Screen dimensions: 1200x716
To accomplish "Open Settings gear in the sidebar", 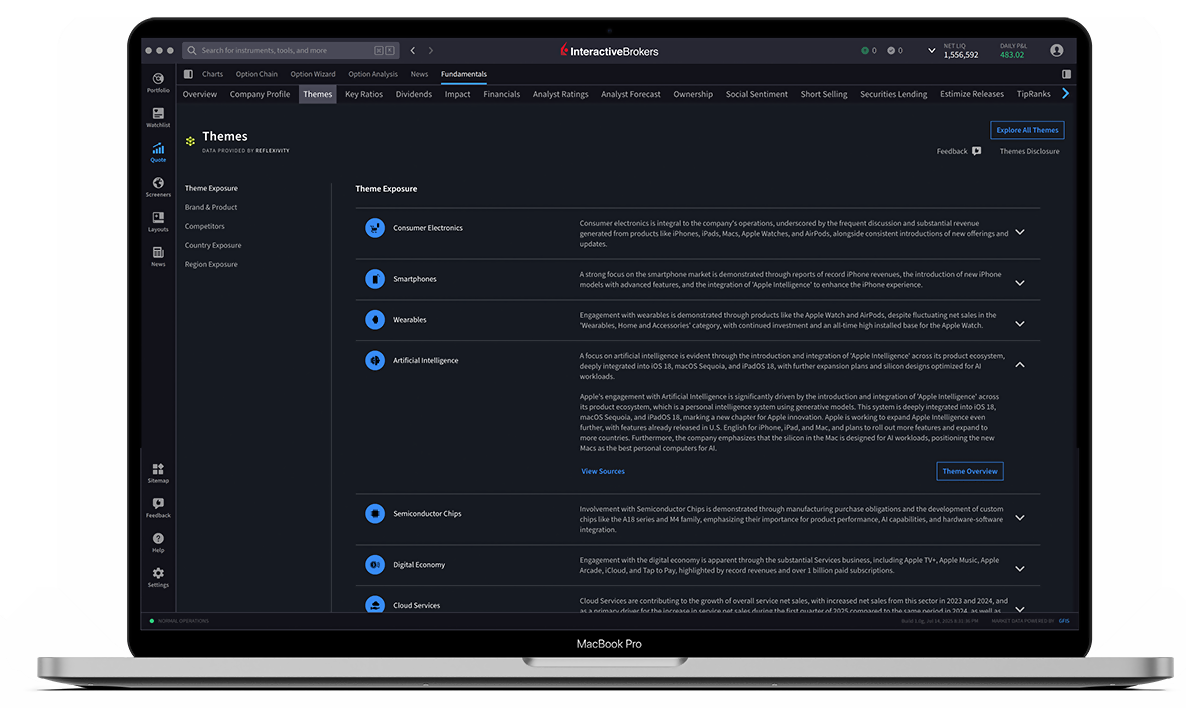I will pos(158,577).
